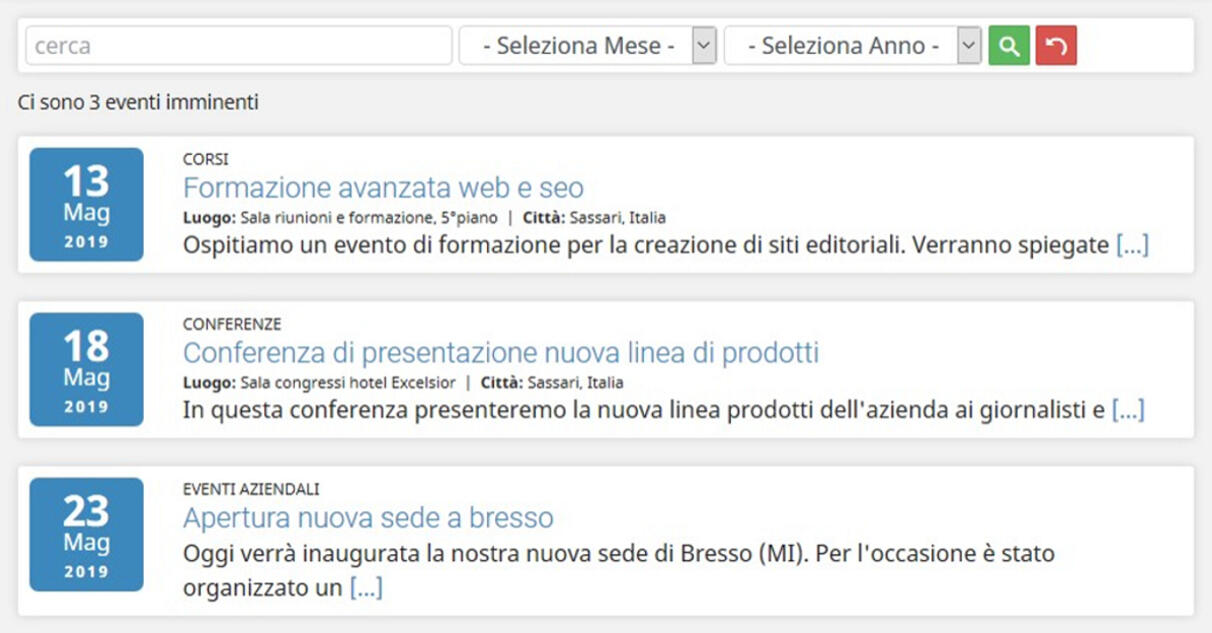Open Formazione avanzata web e seo event
The width and height of the screenshot is (1212, 633).
pyautogui.click(x=383, y=188)
